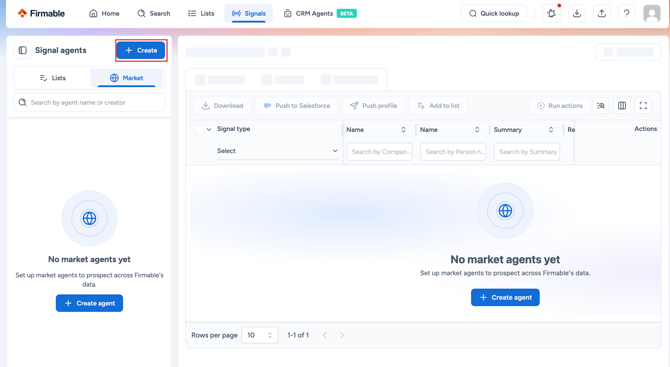Go to previous page arrow
This screenshot has height=367, width=670.
click(x=325, y=335)
